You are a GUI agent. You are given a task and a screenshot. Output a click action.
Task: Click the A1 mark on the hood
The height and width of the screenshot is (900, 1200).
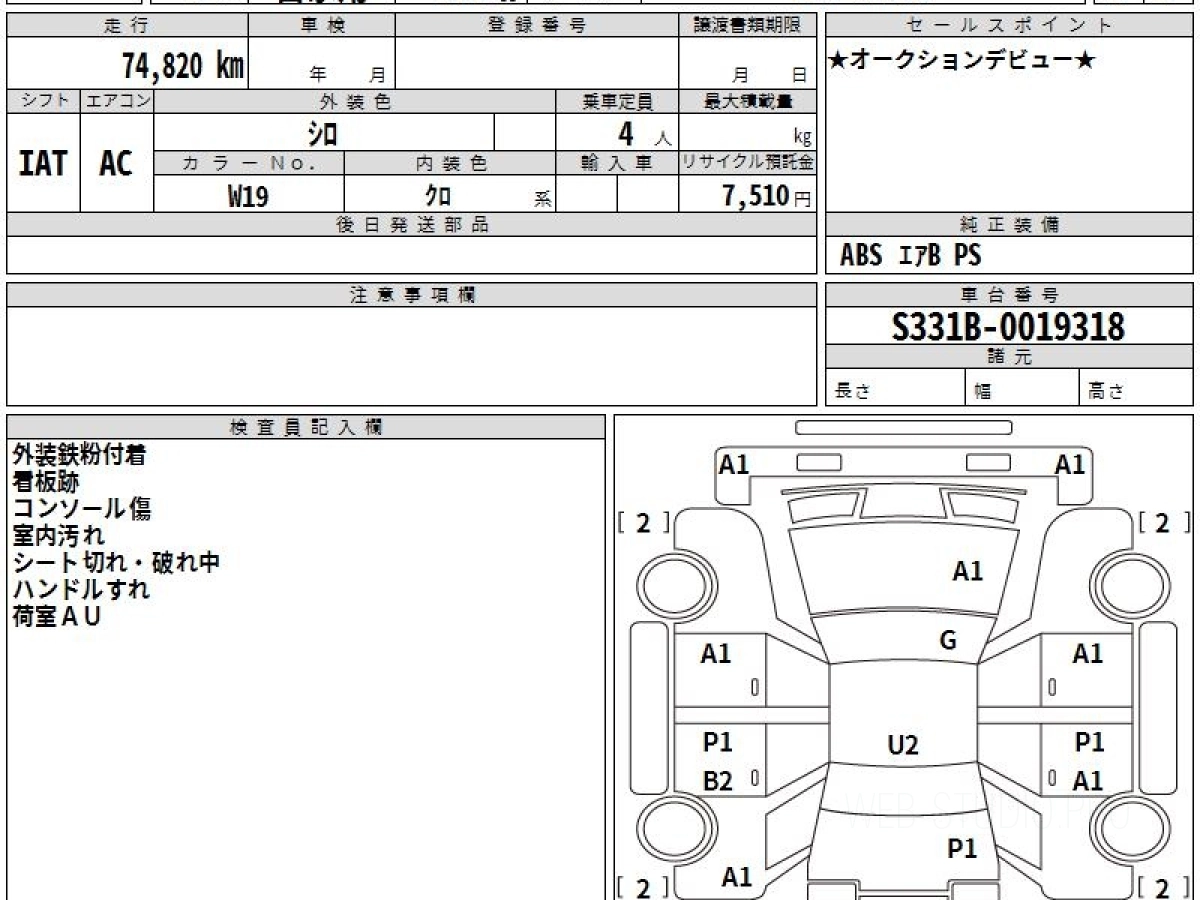pos(967,572)
